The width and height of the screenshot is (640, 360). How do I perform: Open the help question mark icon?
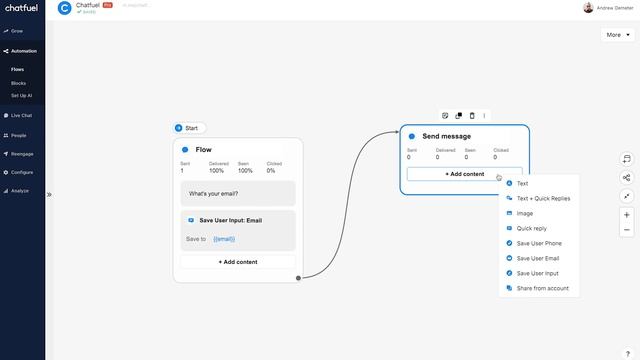click(628, 354)
